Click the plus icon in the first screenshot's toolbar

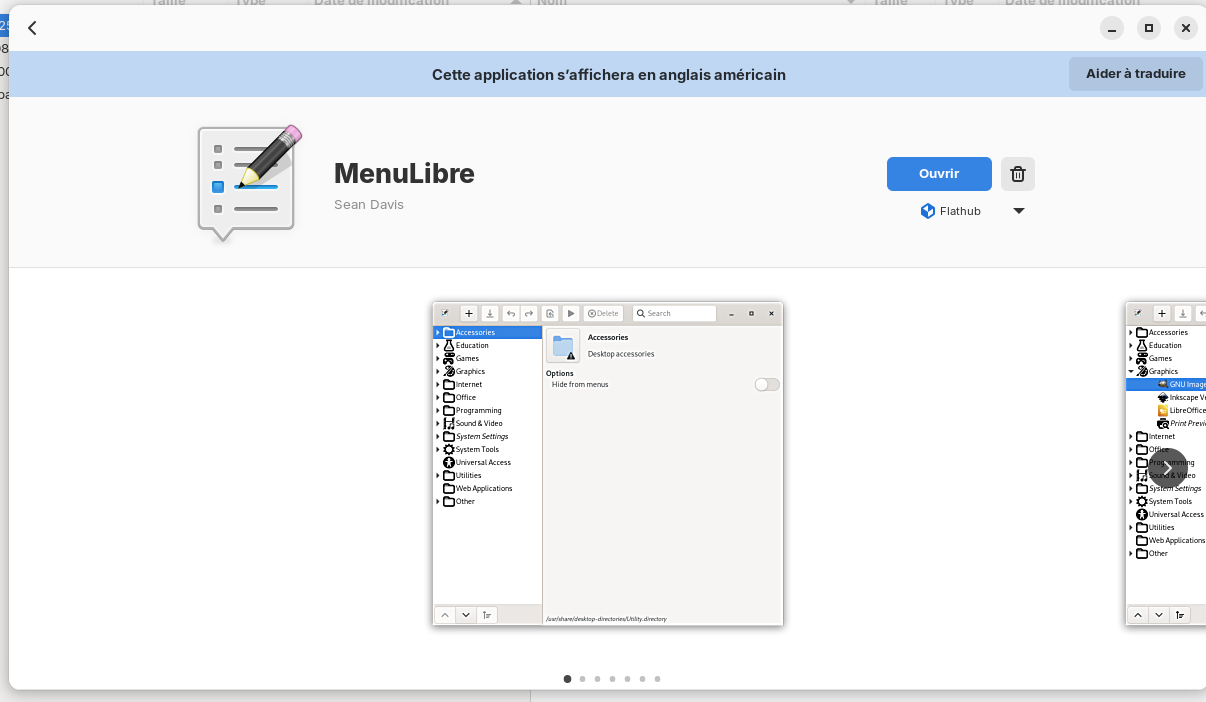pyautogui.click(x=469, y=313)
